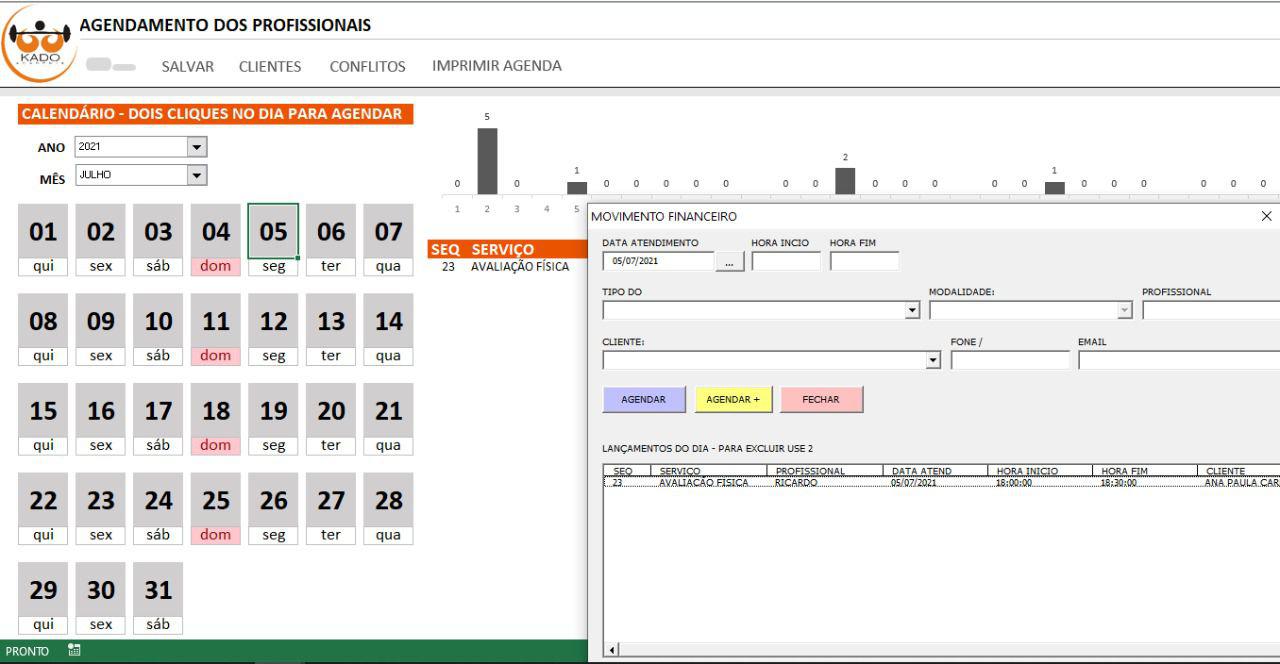1280x664 pixels.
Task: Close the Movimento Financeiro dialog
Action: pyautogui.click(x=1266, y=216)
